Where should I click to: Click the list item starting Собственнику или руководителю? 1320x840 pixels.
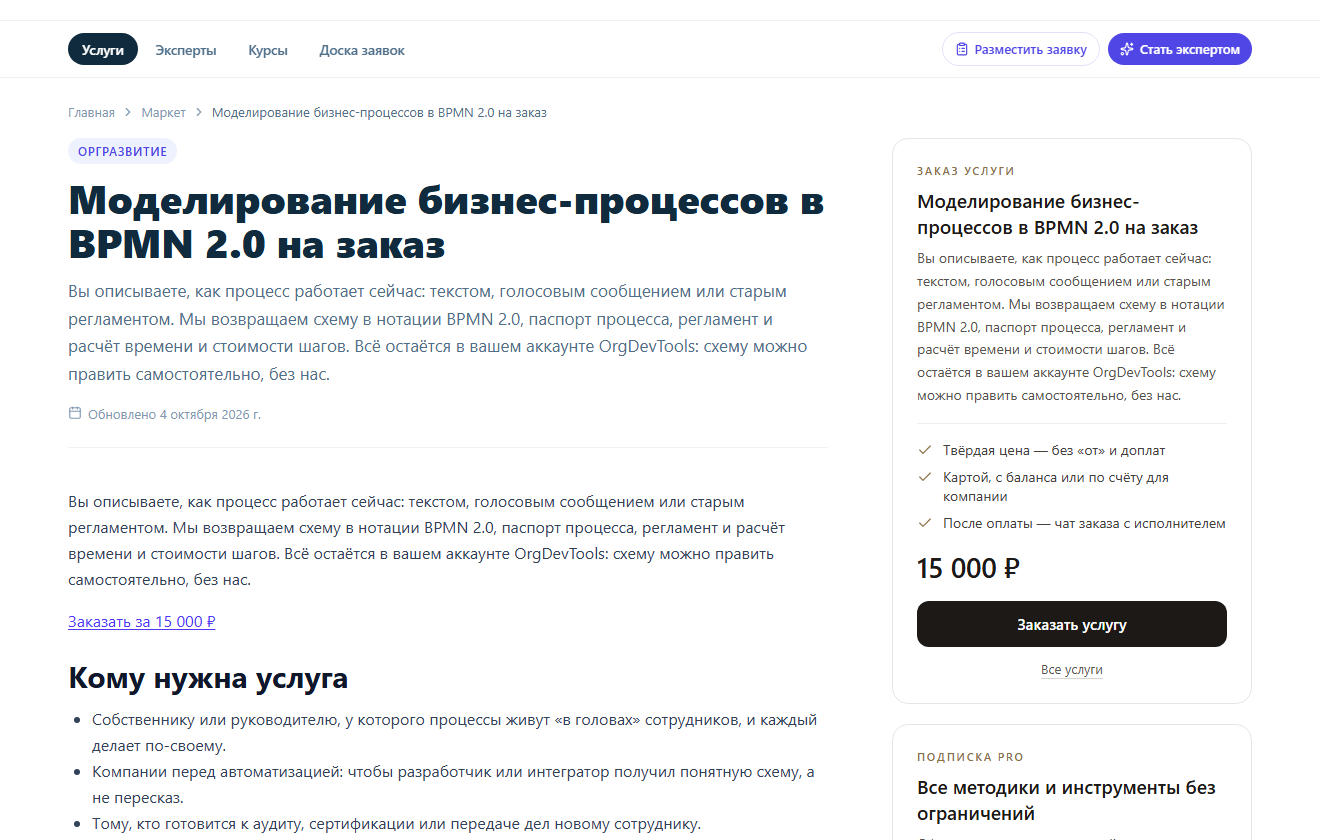point(455,733)
